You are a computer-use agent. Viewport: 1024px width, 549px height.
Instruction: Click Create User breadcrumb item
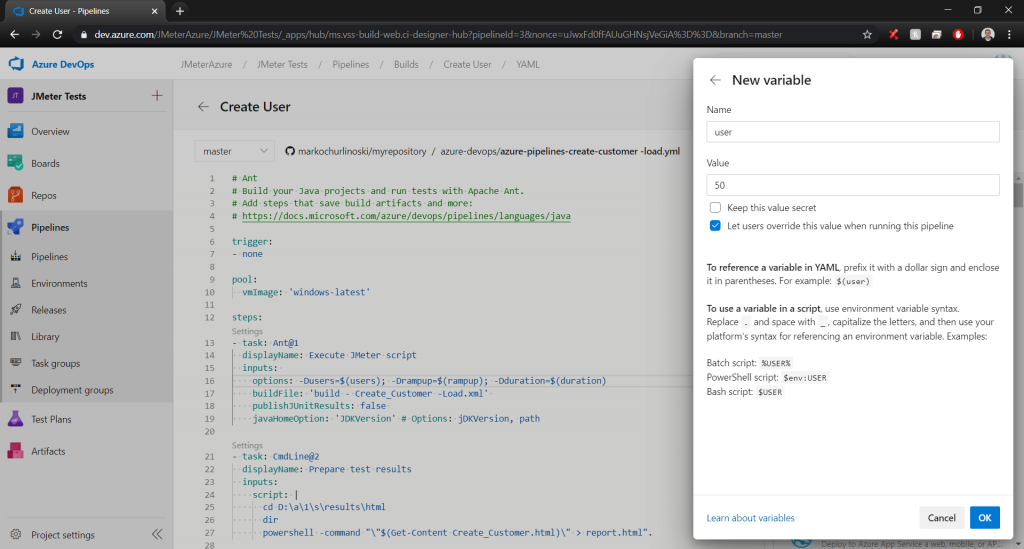coord(468,65)
